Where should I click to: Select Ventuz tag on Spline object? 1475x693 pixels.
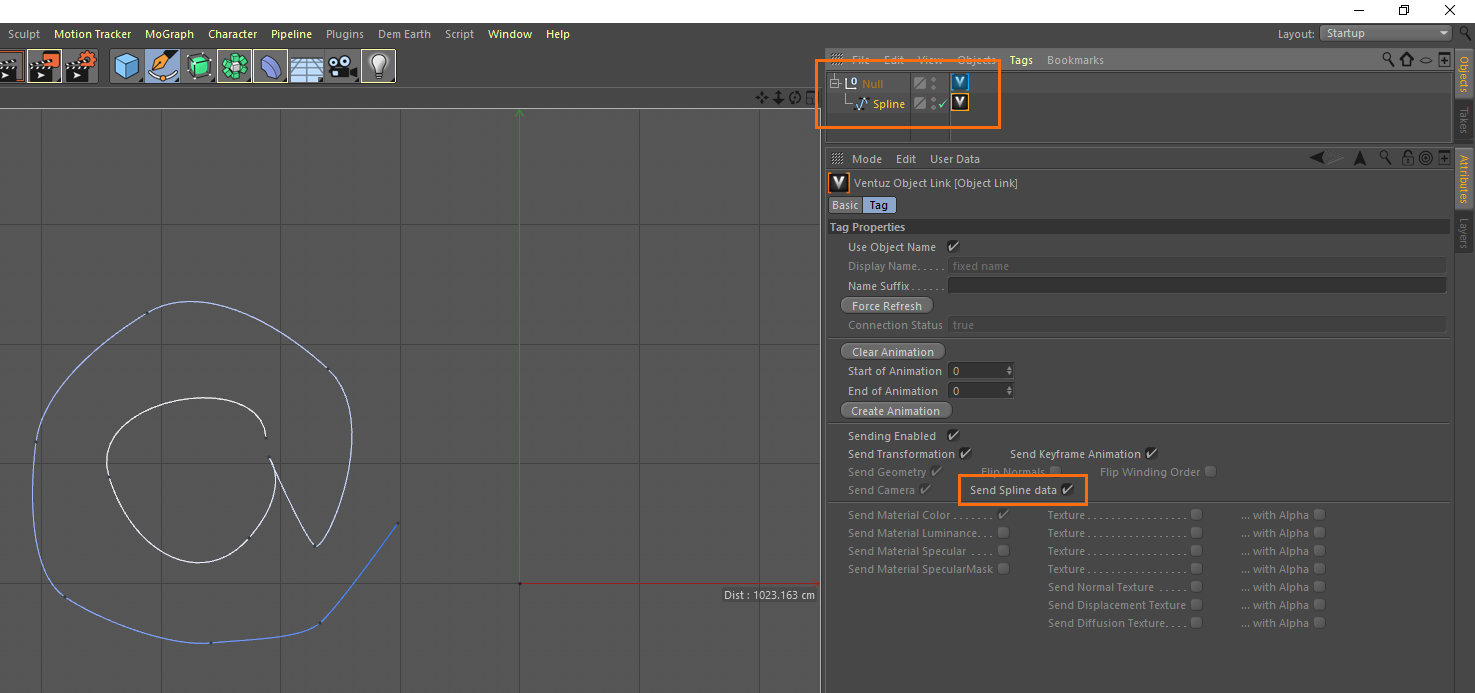(x=960, y=103)
